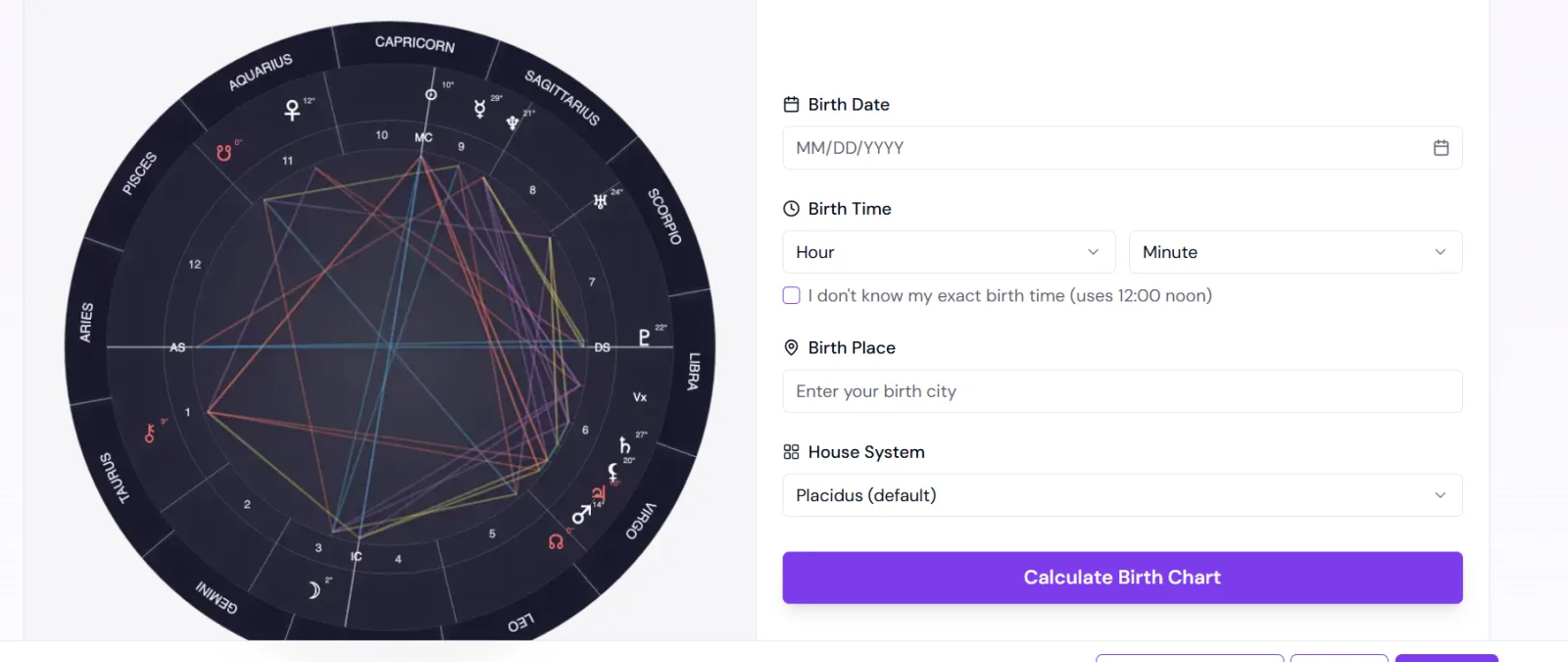Click the Mercury symbol near Sagittarius
1568x662 pixels.
[479, 109]
